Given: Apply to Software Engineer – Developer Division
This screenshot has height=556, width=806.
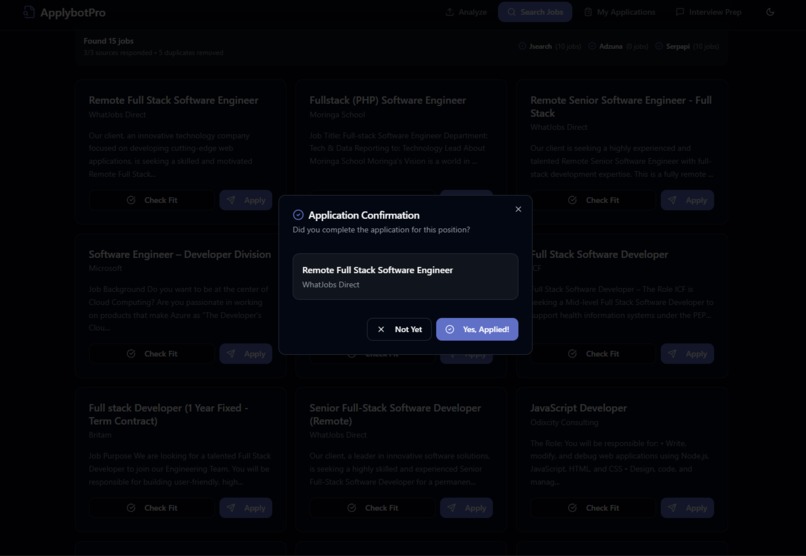Looking at the screenshot, I should pos(246,354).
